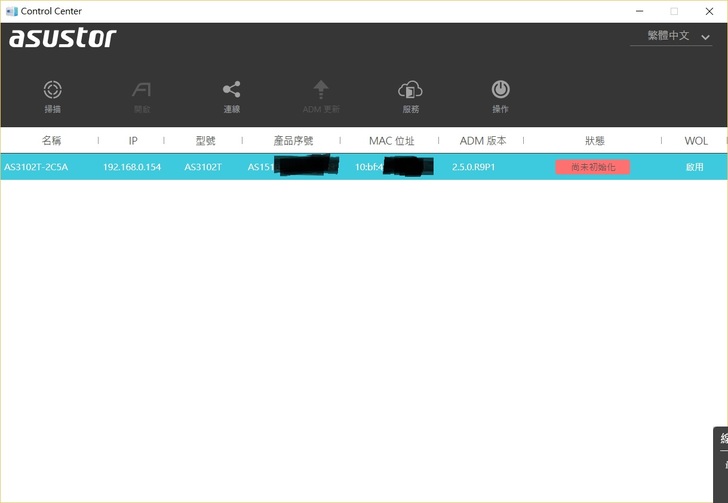Click the greyed-out 開啟 open icon
This screenshot has width=728, height=503.
click(x=142, y=89)
